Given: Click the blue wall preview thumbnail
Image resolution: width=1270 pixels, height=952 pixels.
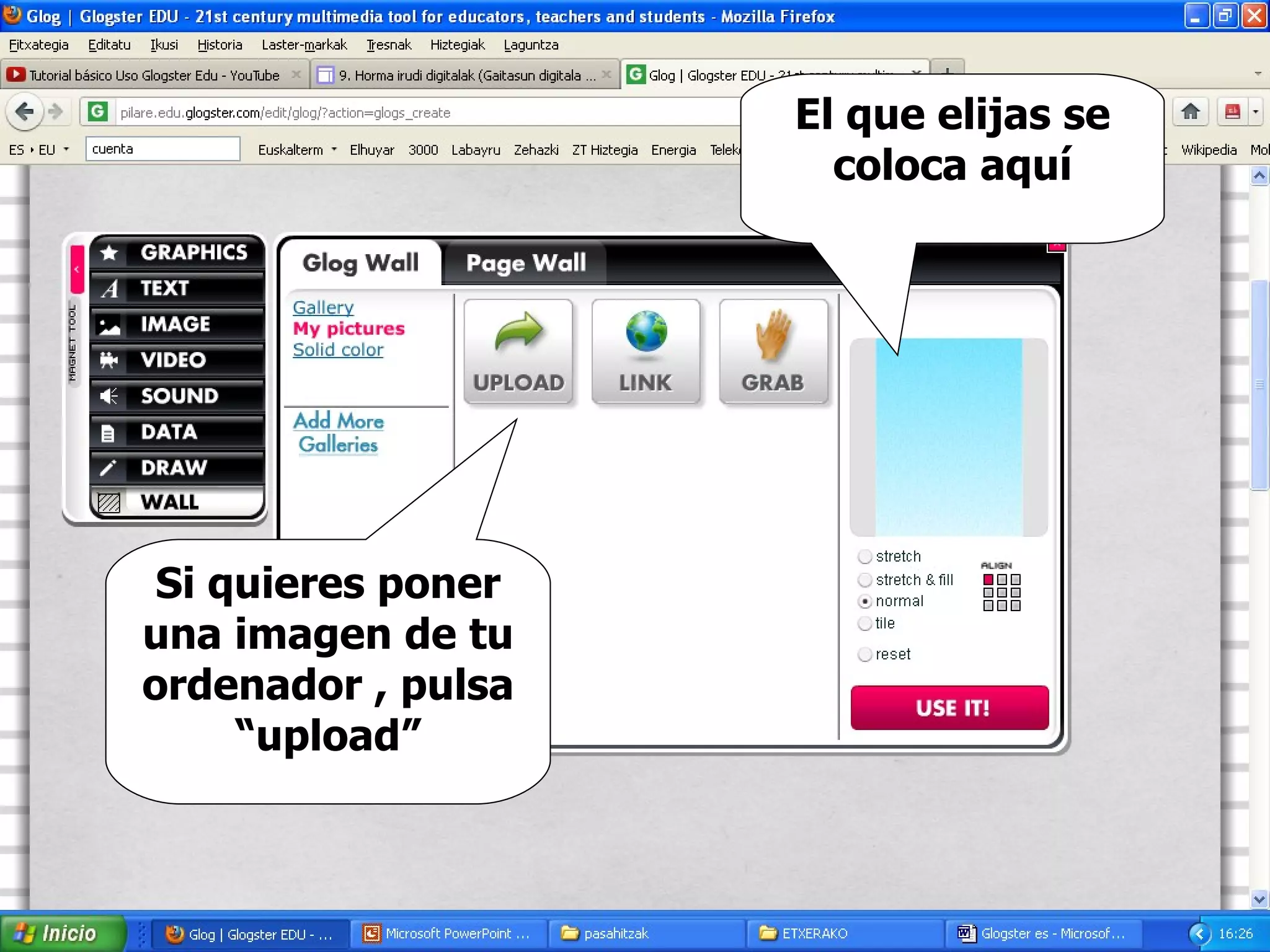Looking at the screenshot, I should coord(949,437).
